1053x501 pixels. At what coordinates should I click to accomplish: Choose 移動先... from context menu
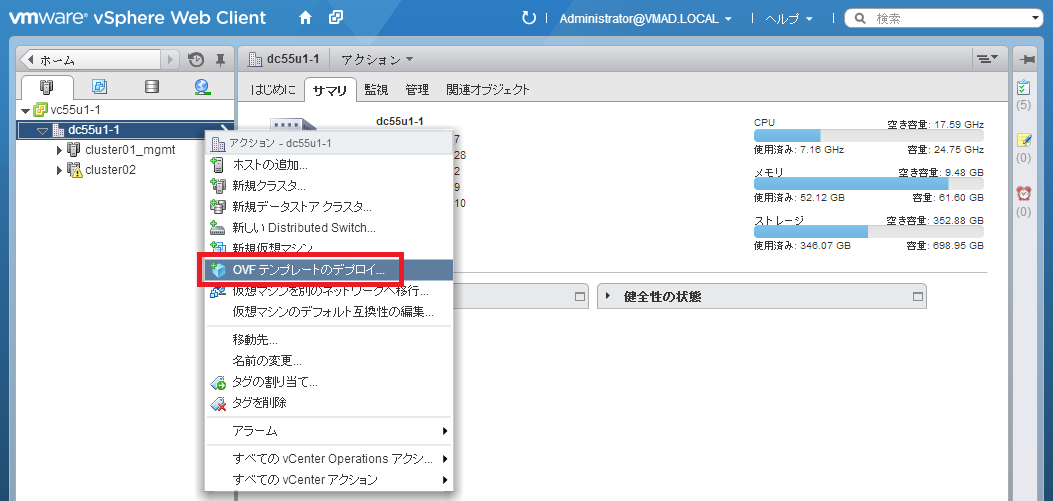point(329,340)
